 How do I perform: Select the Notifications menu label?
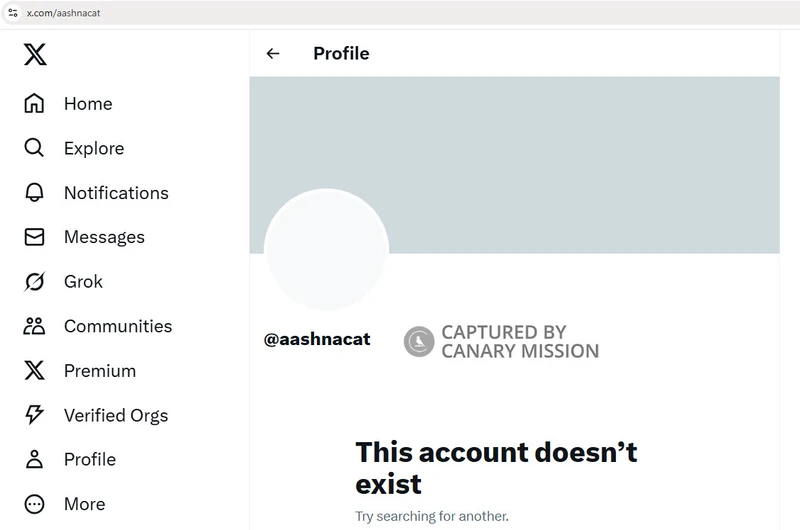[x=116, y=193]
